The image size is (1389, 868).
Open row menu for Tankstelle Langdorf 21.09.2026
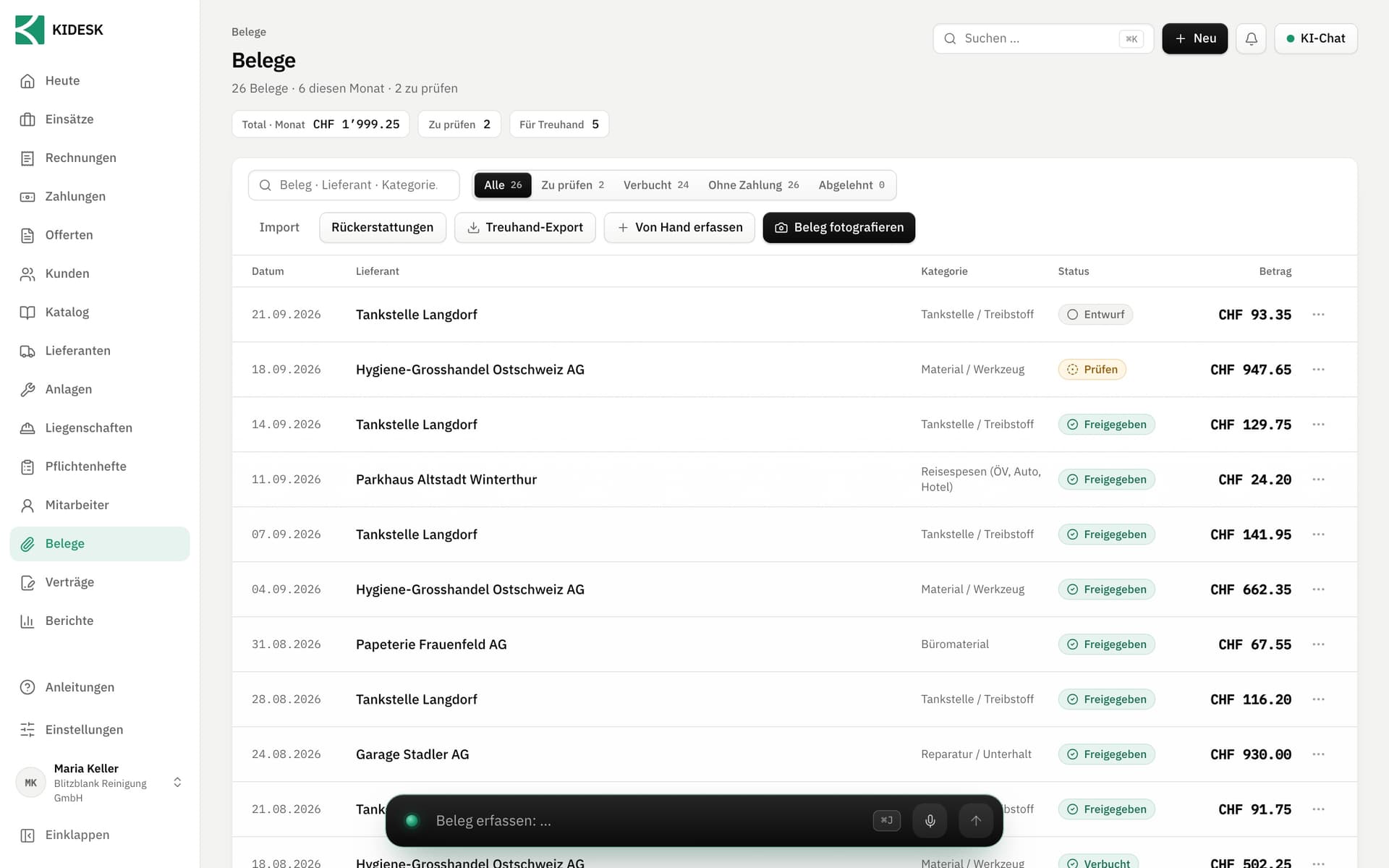click(x=1318, y=315)
